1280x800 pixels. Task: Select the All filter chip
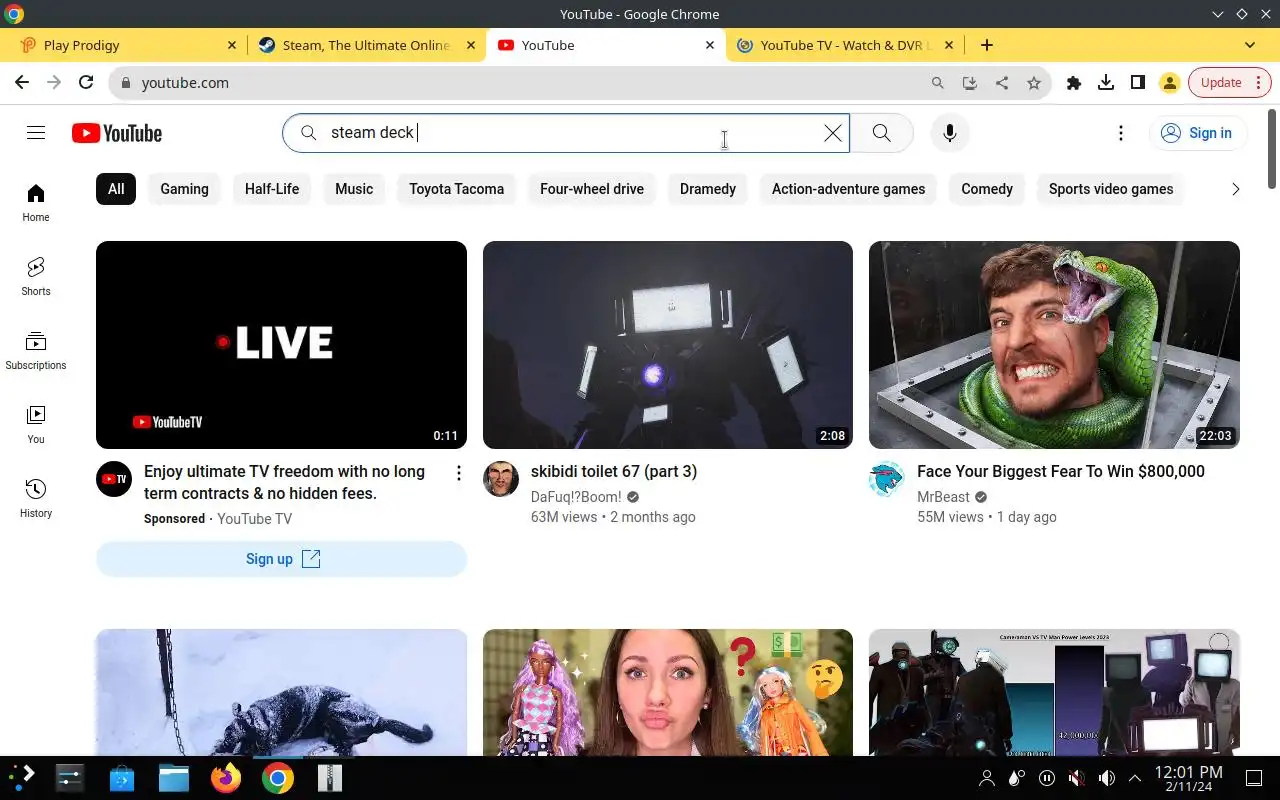[116, 189]
